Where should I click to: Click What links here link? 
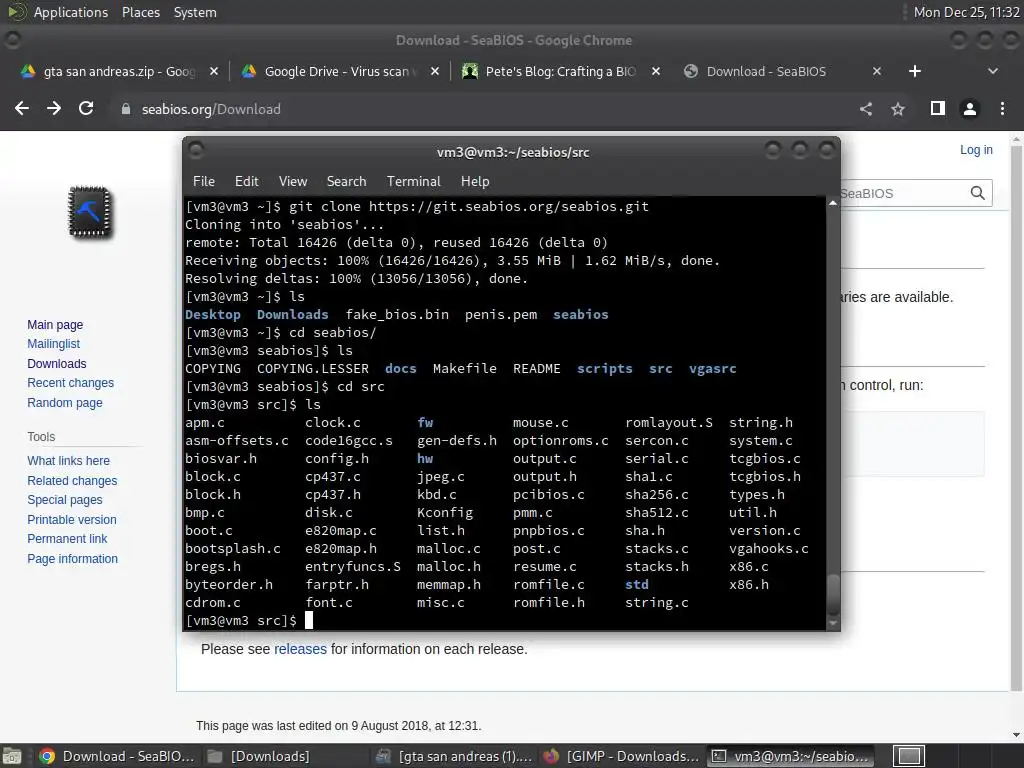tap(69, 460)
